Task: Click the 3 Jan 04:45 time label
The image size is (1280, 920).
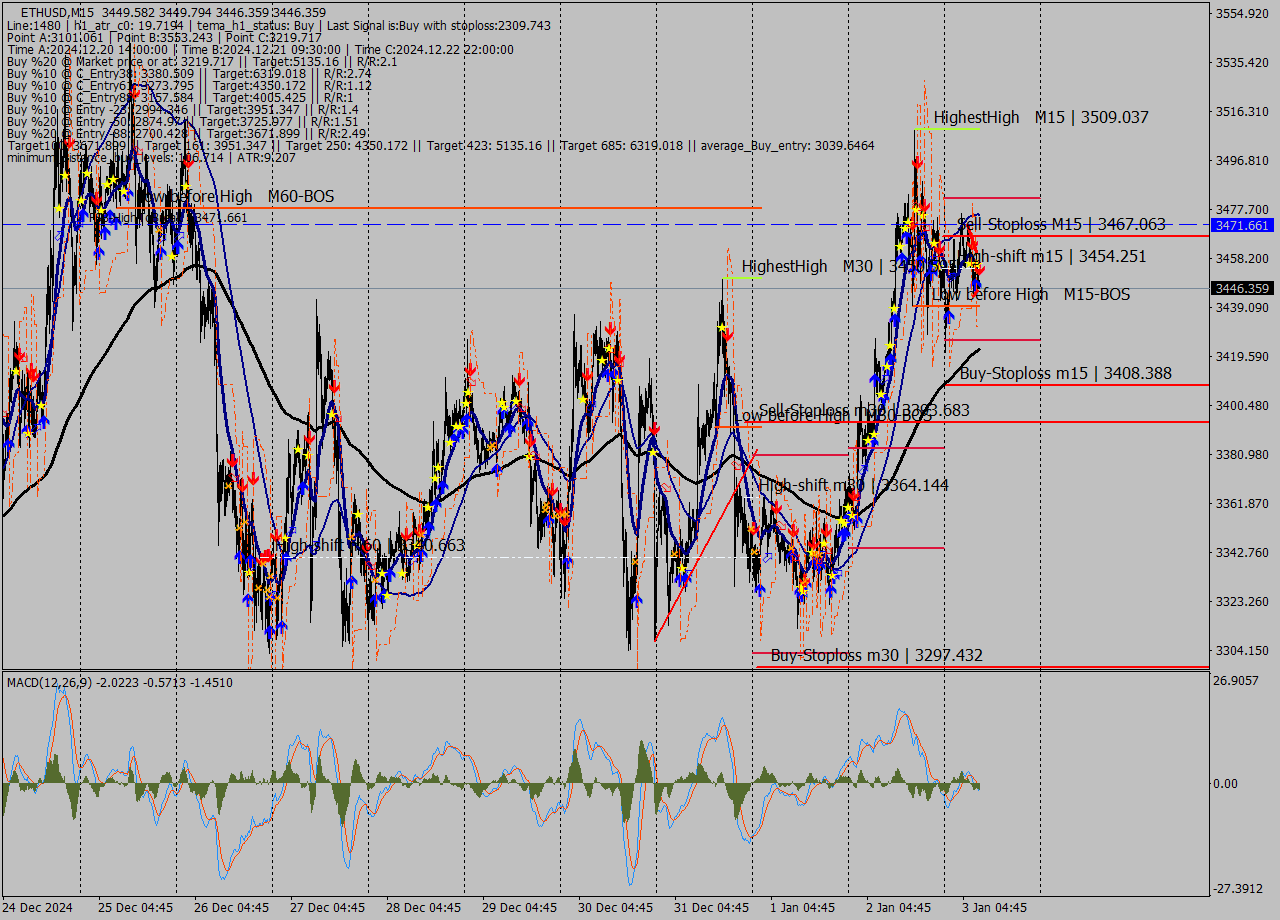Action: pos(995,908)
